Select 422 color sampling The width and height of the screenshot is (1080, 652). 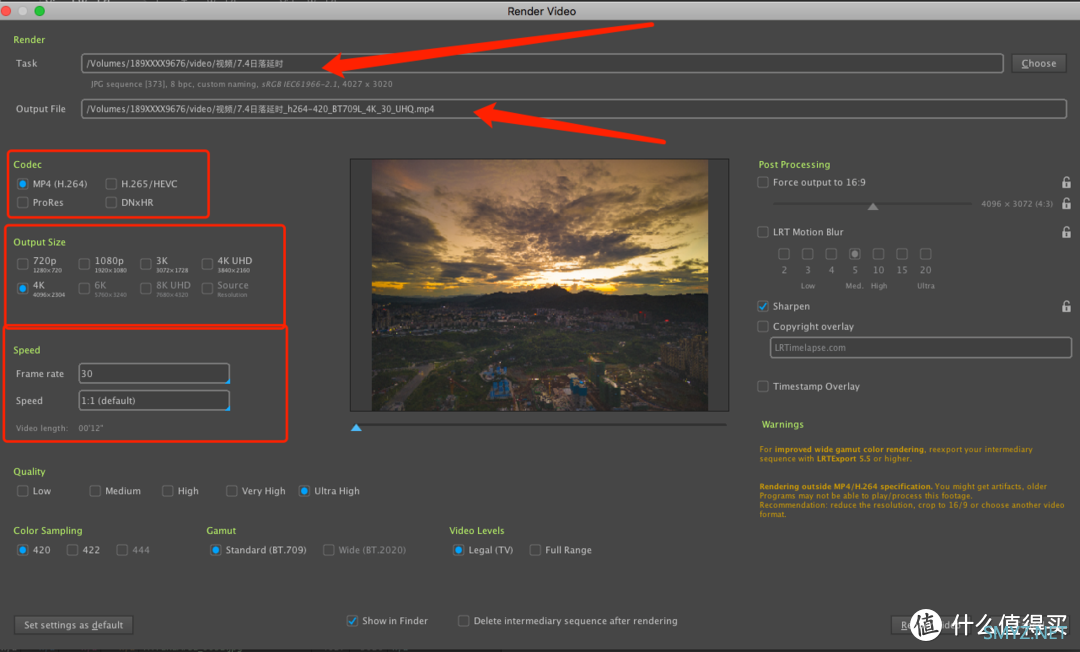[x=72, y=550]
